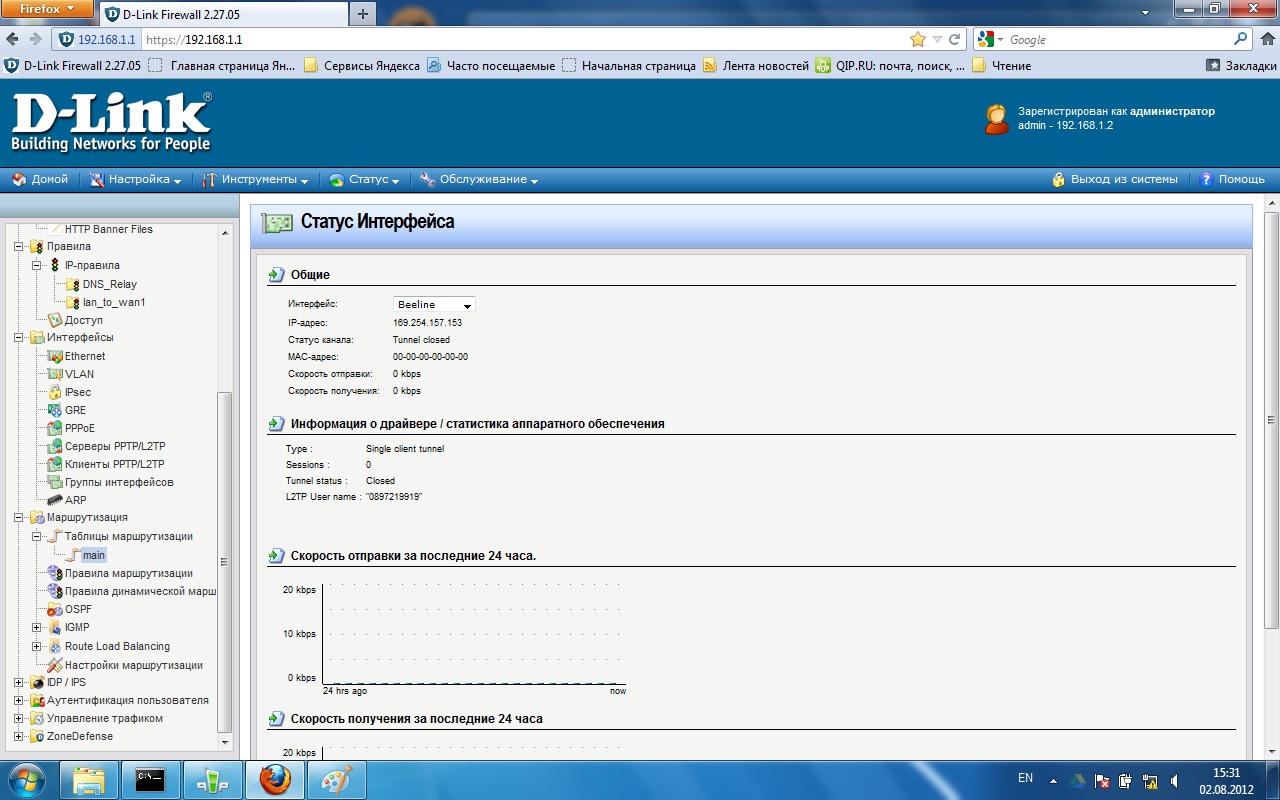This screenshot has height=800, width=1280.
Task: Open the Домой menu item
Action: click(x=40, y=180)
